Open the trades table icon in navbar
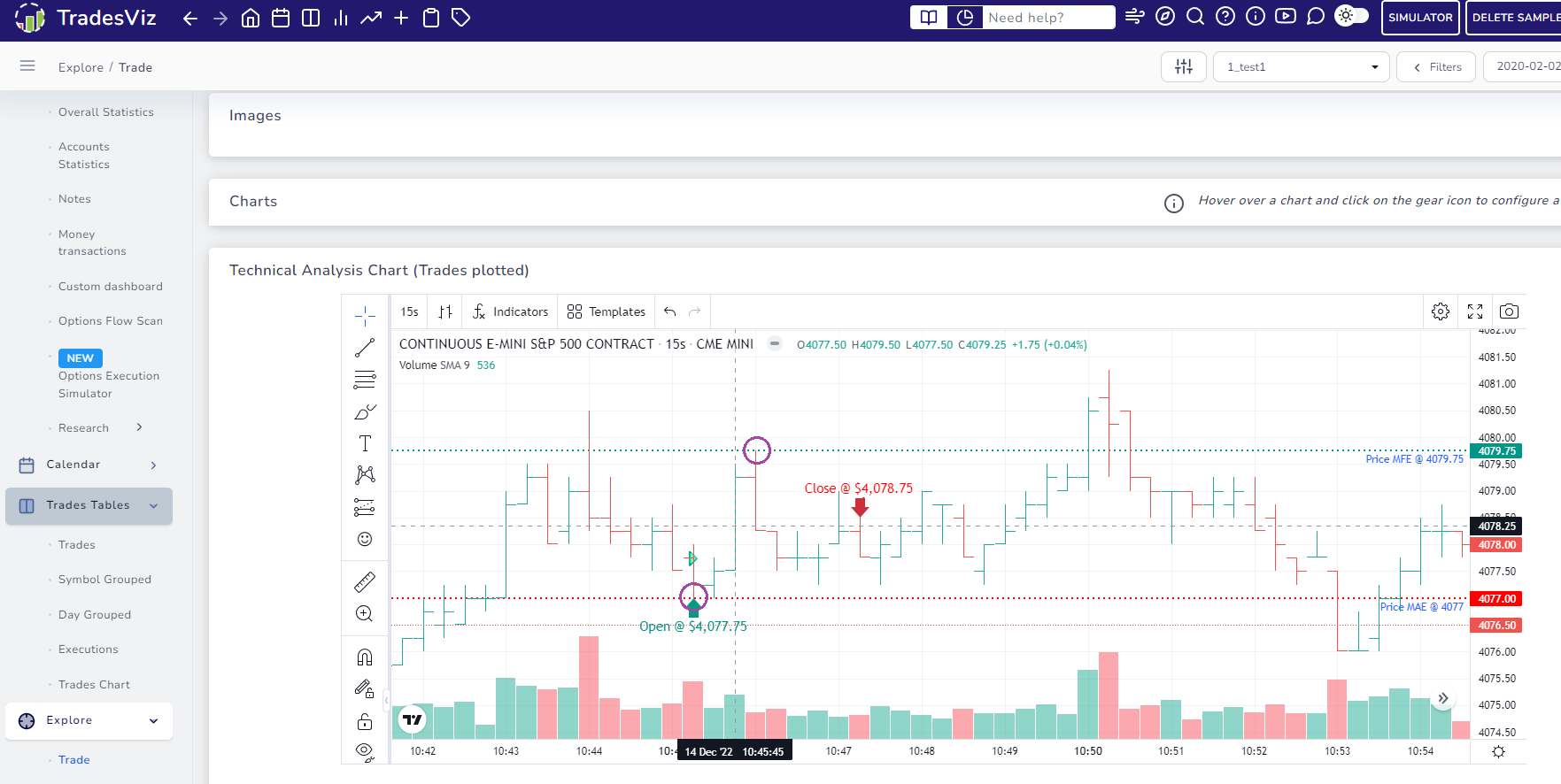This screenshot has height=784, width=1561. 311,18
